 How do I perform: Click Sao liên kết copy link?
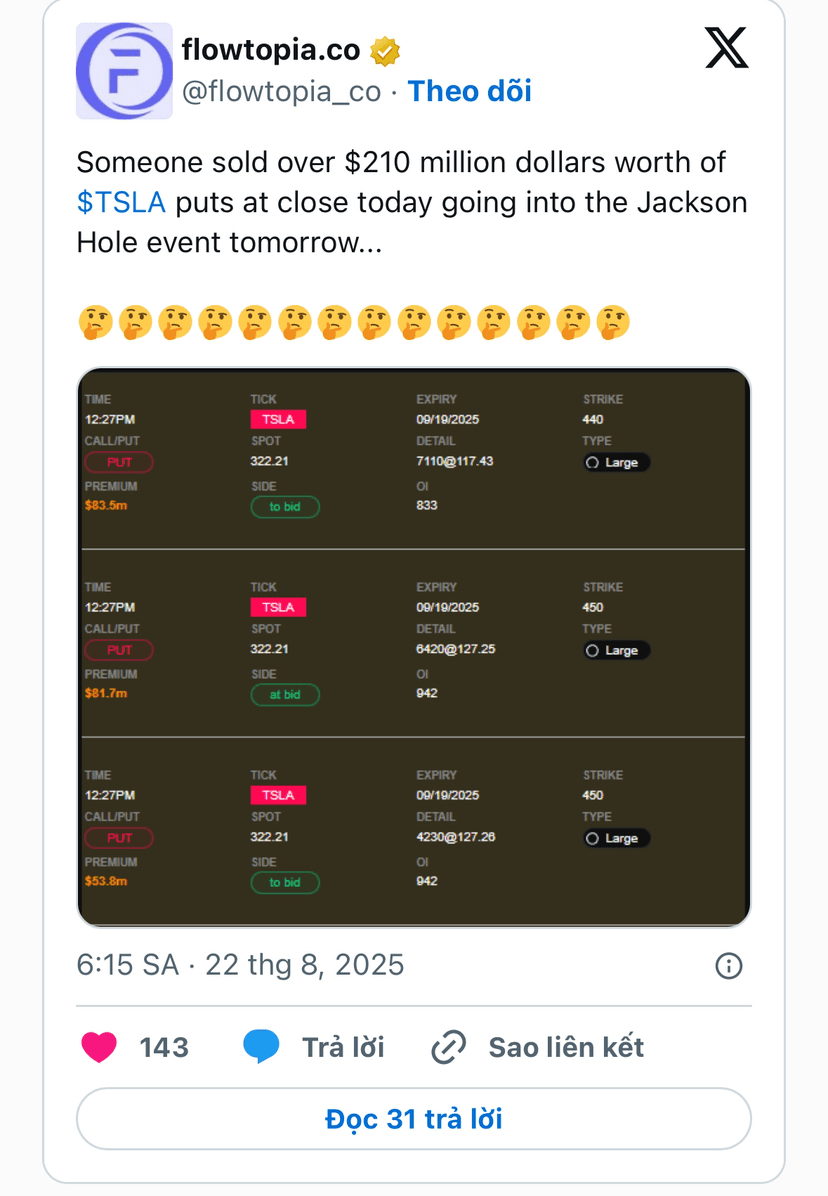pos(566,1047)
